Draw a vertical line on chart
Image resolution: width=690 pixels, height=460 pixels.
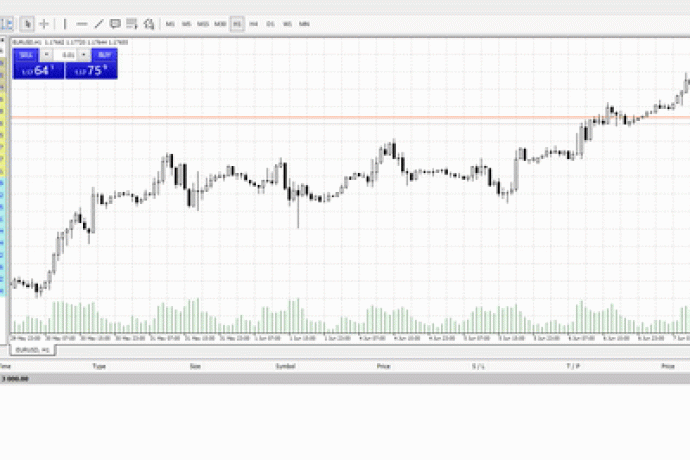(65, 24)
